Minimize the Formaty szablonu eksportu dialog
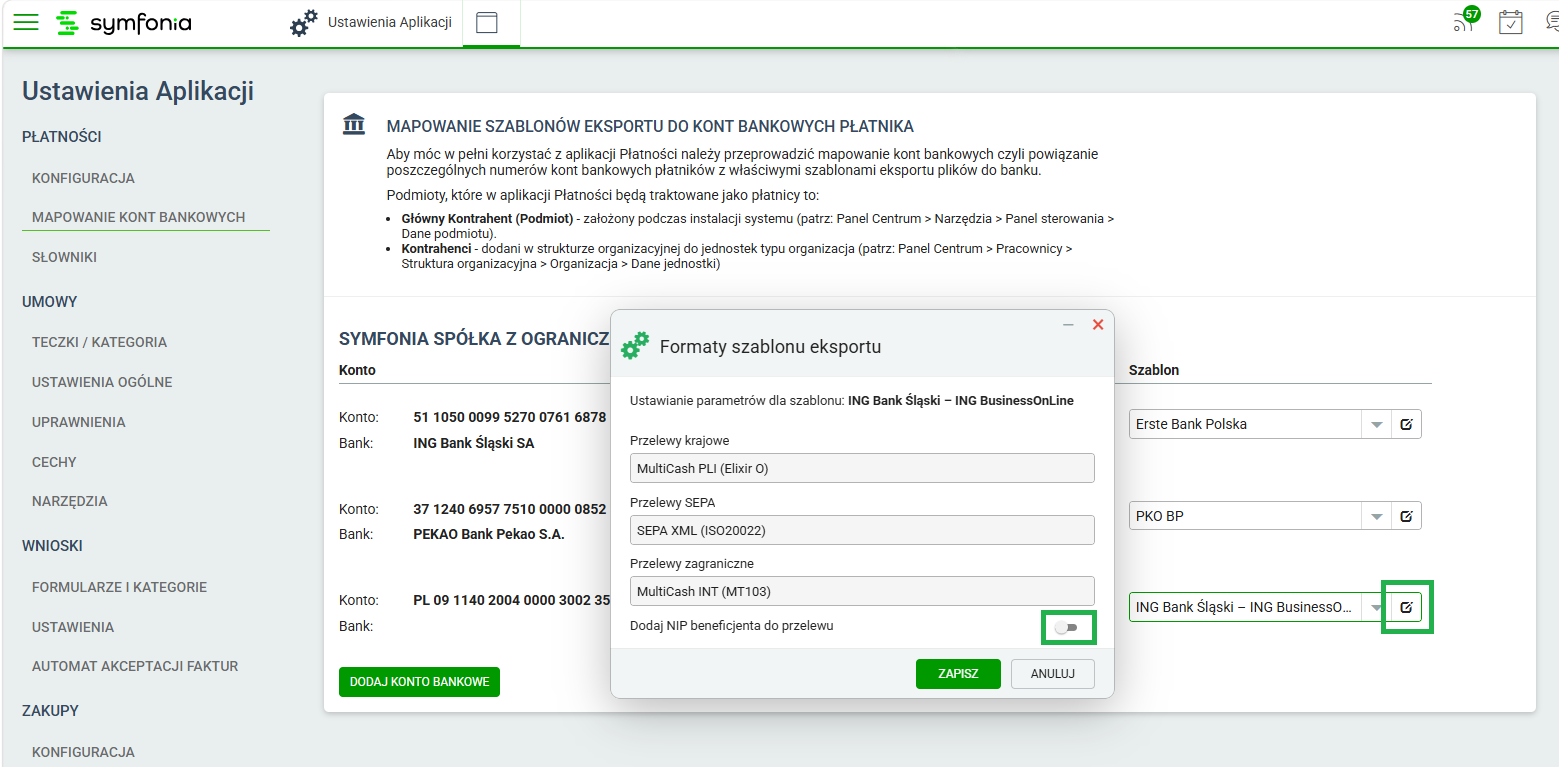This screenshot has width=1559, height=767. [1068, 325]
